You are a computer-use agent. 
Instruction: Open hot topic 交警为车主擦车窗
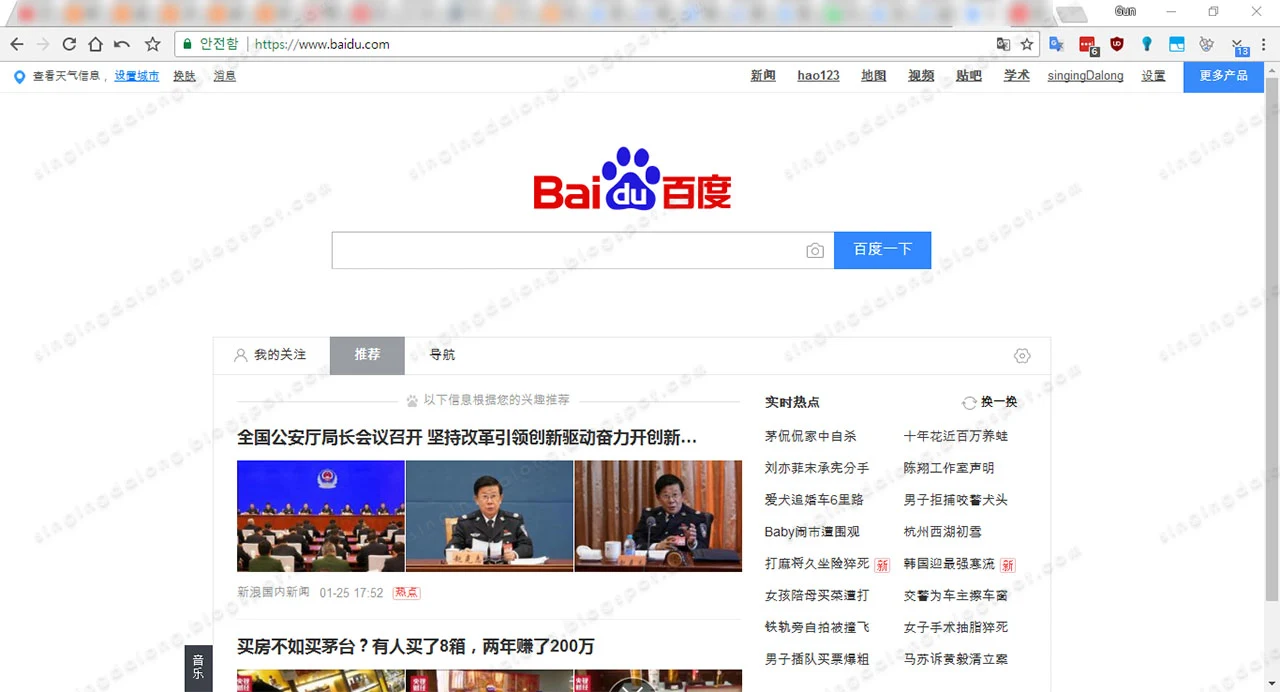coord(956,596)
